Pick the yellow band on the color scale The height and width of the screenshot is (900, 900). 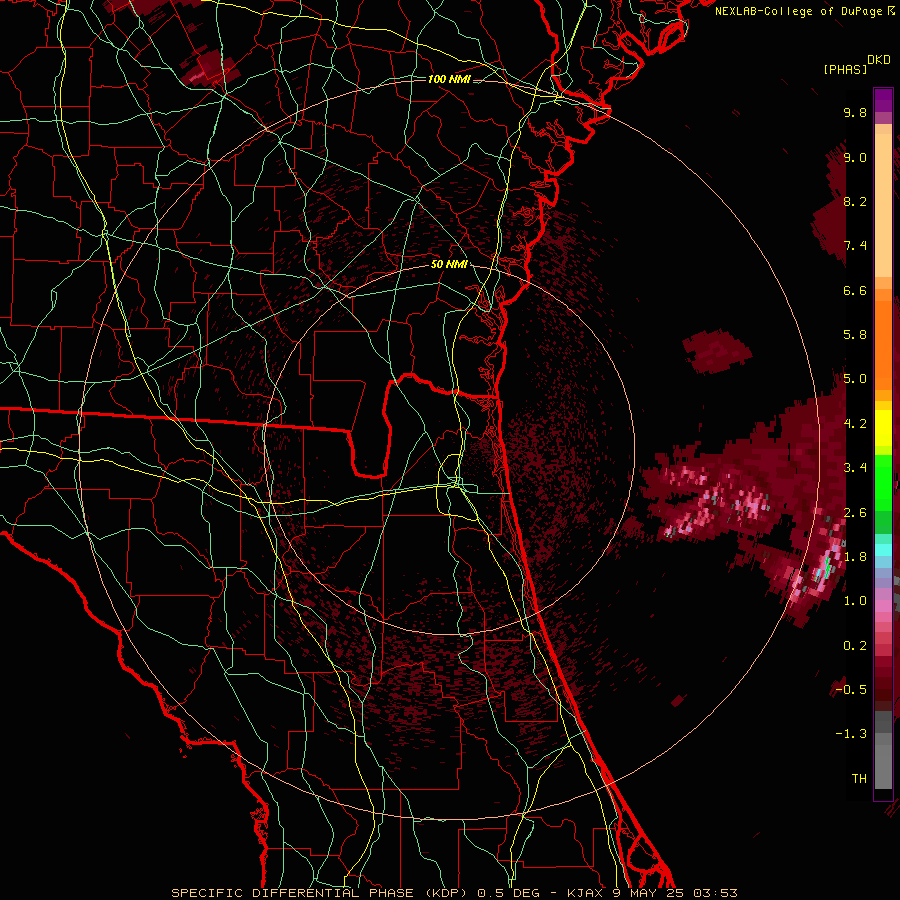[x=883, y=428]
